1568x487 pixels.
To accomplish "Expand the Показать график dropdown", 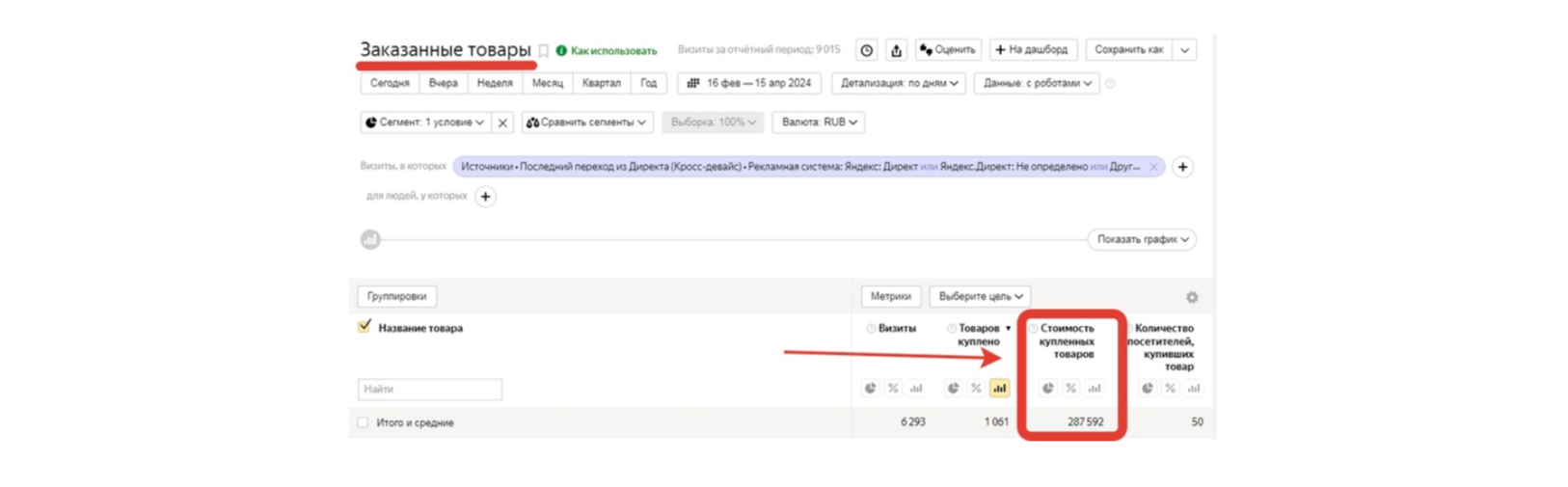I will [x=1142, y=239].
